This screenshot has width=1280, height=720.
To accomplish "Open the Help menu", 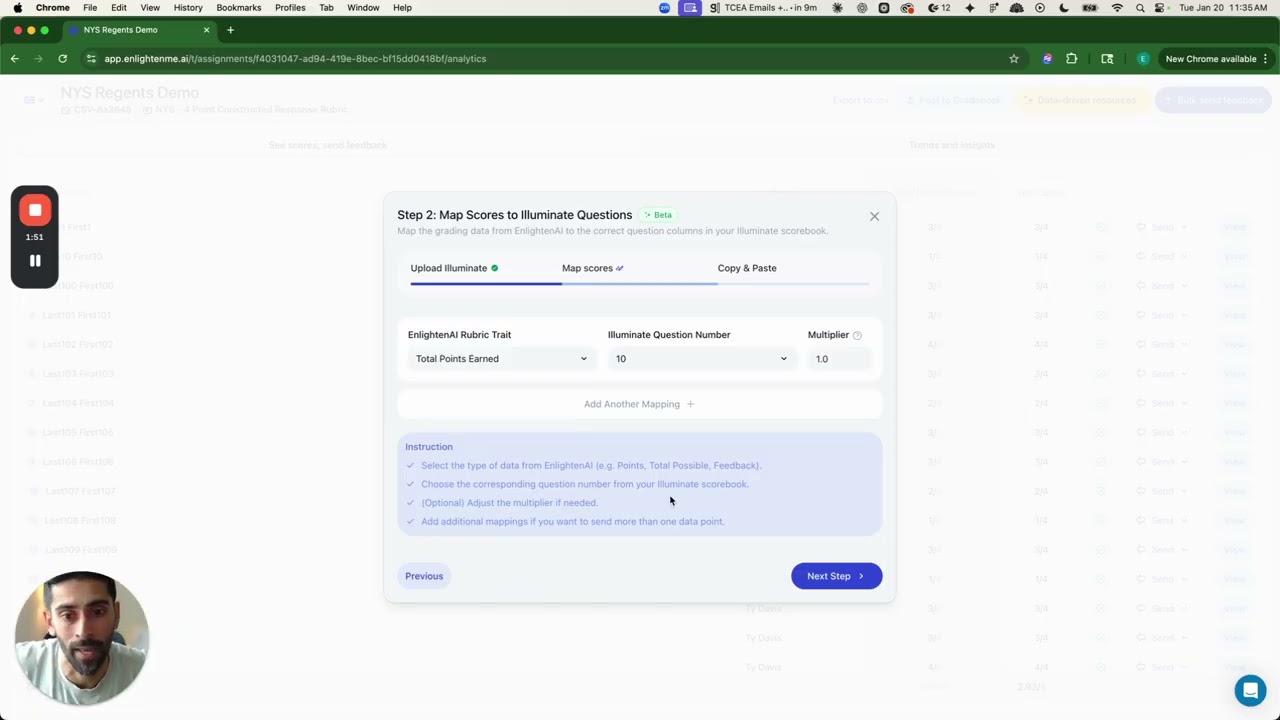I will (402, 8).
